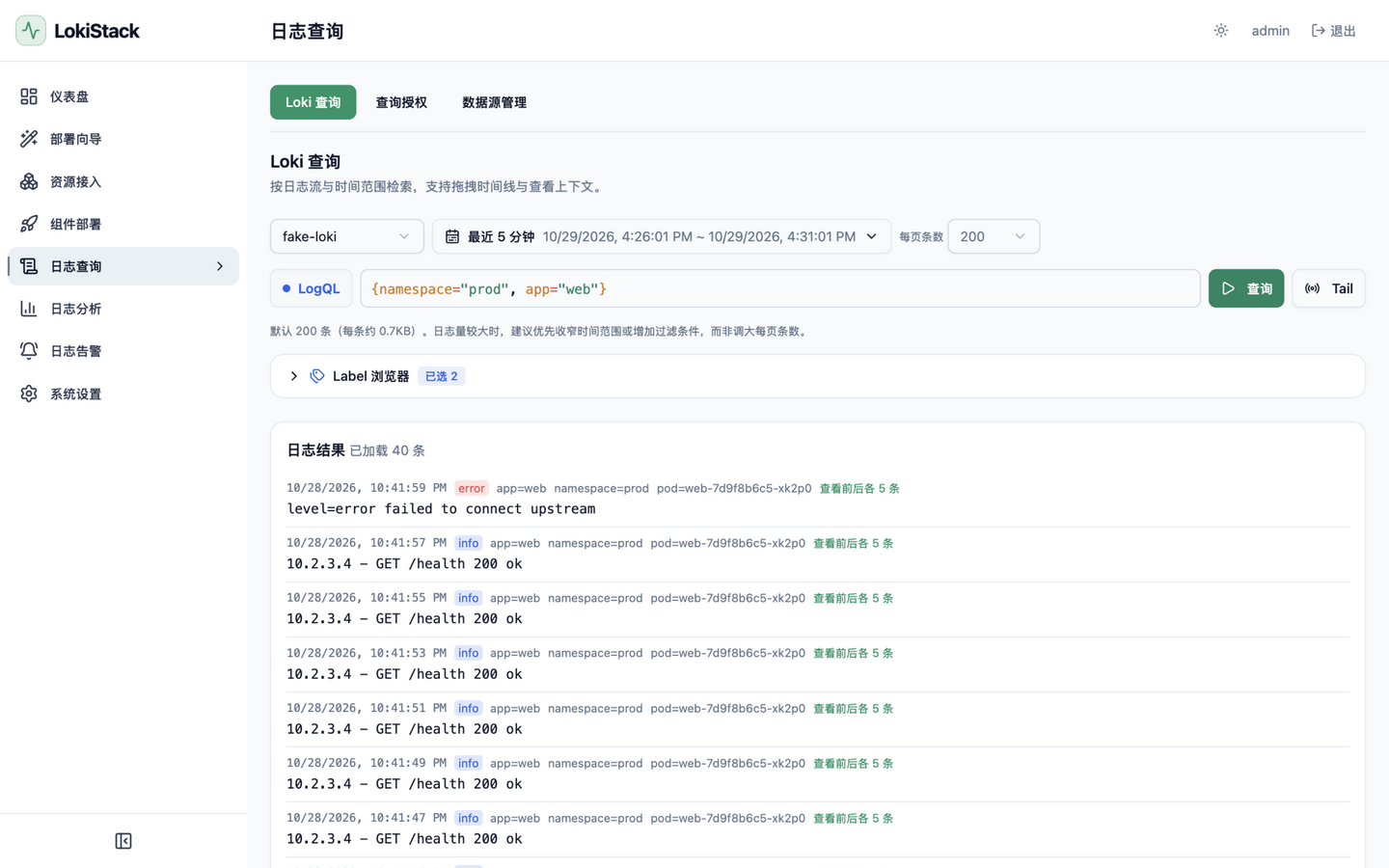1389x868 pixels.
Task: Click the calendar icon in time range
Action: [x=452, y=236]
